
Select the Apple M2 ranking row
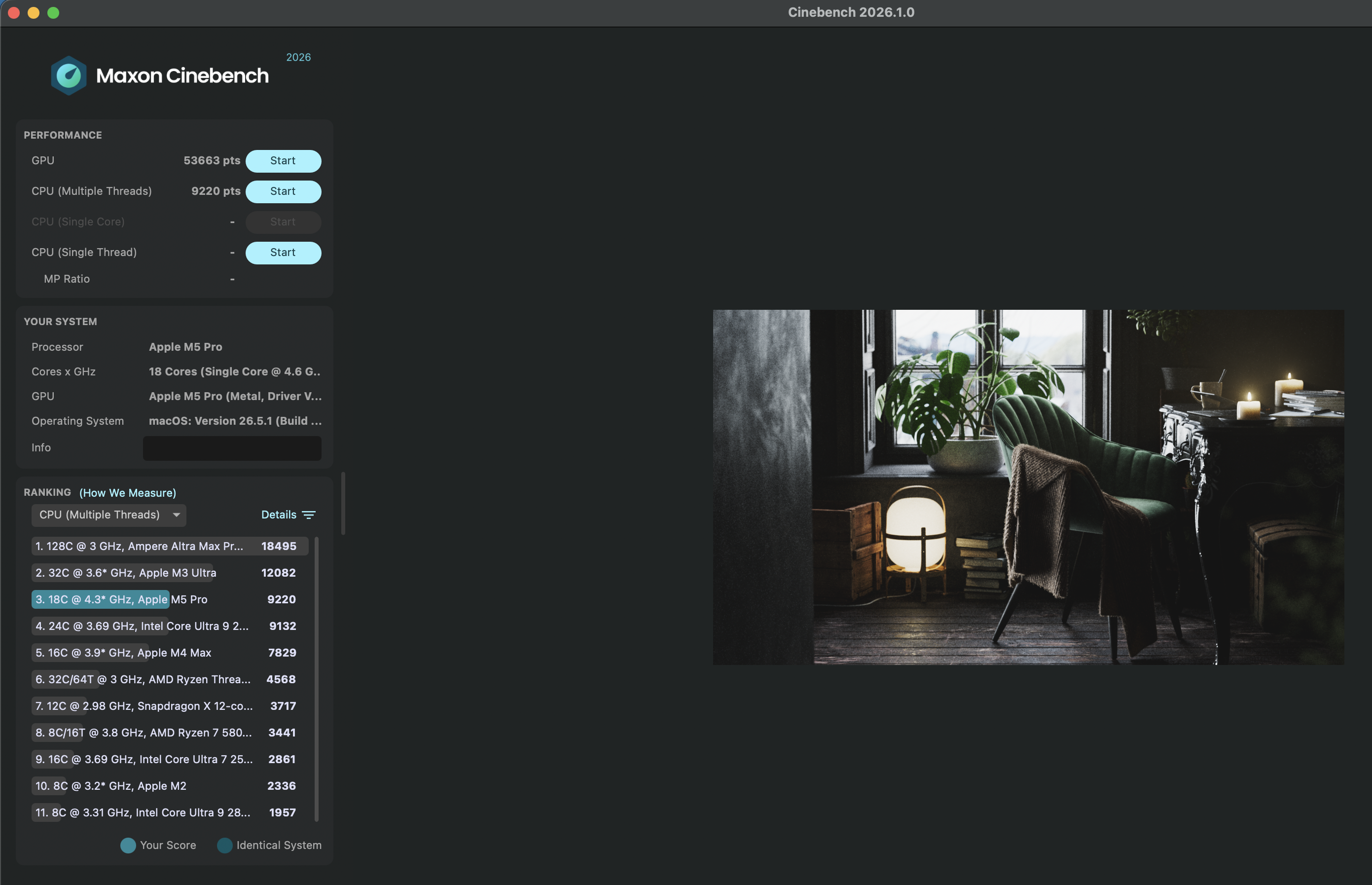click(x=170, y=786)
